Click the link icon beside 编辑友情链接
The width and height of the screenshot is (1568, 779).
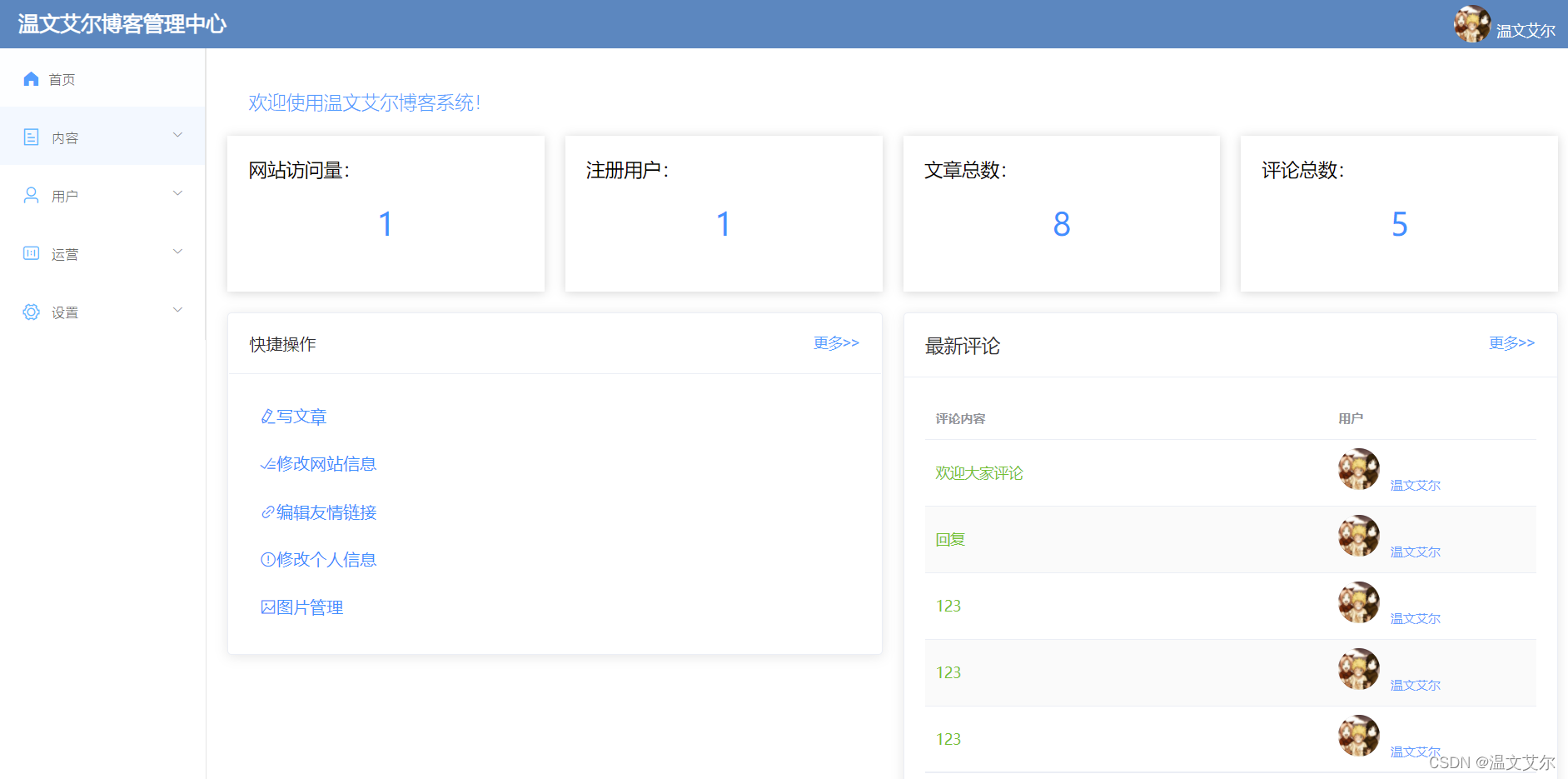pos(266,512)
